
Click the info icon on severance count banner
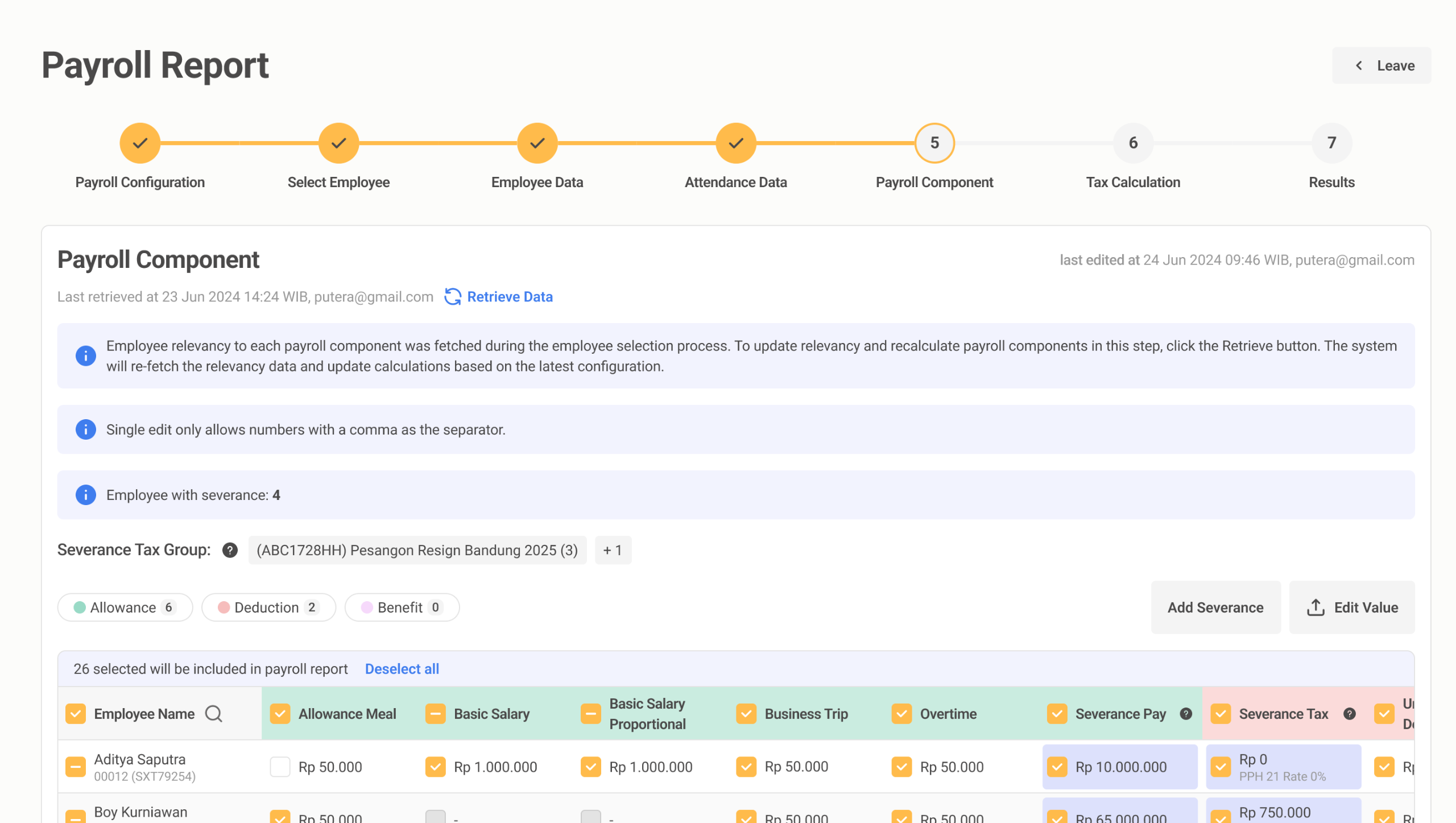tap(86, 495)
